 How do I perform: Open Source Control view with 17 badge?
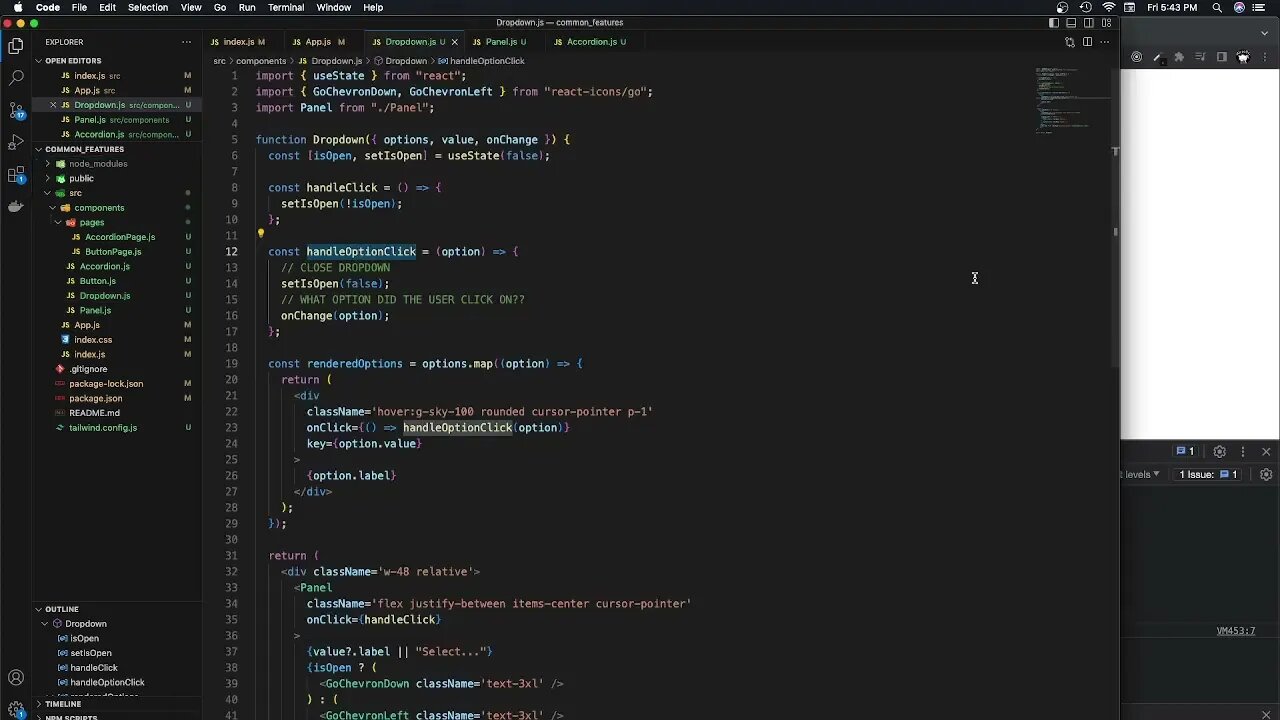point(16,110)
